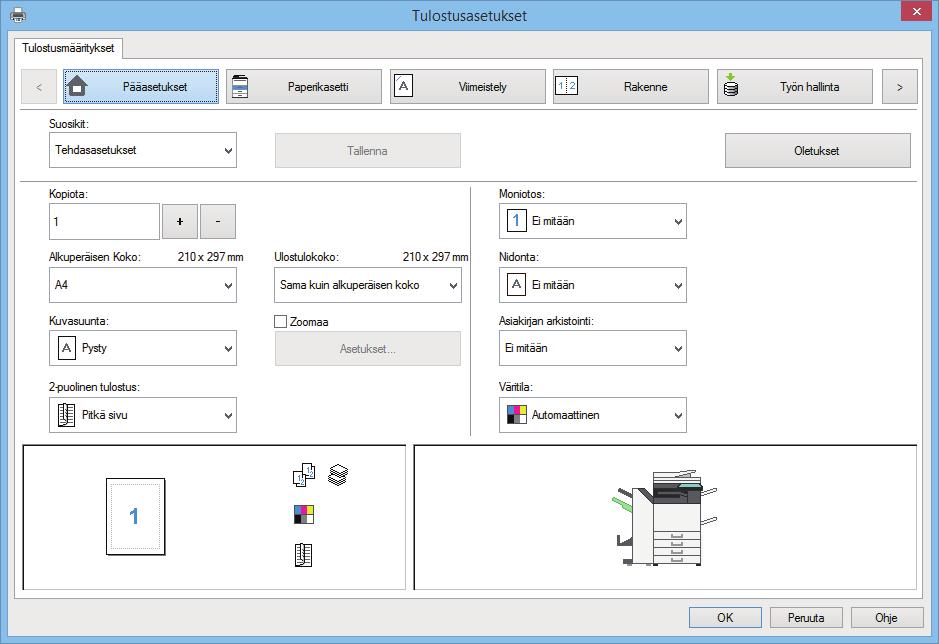Select the Pääasetukset tab
This screenshot has width=939, height=644.
click(x=141, y=87)
